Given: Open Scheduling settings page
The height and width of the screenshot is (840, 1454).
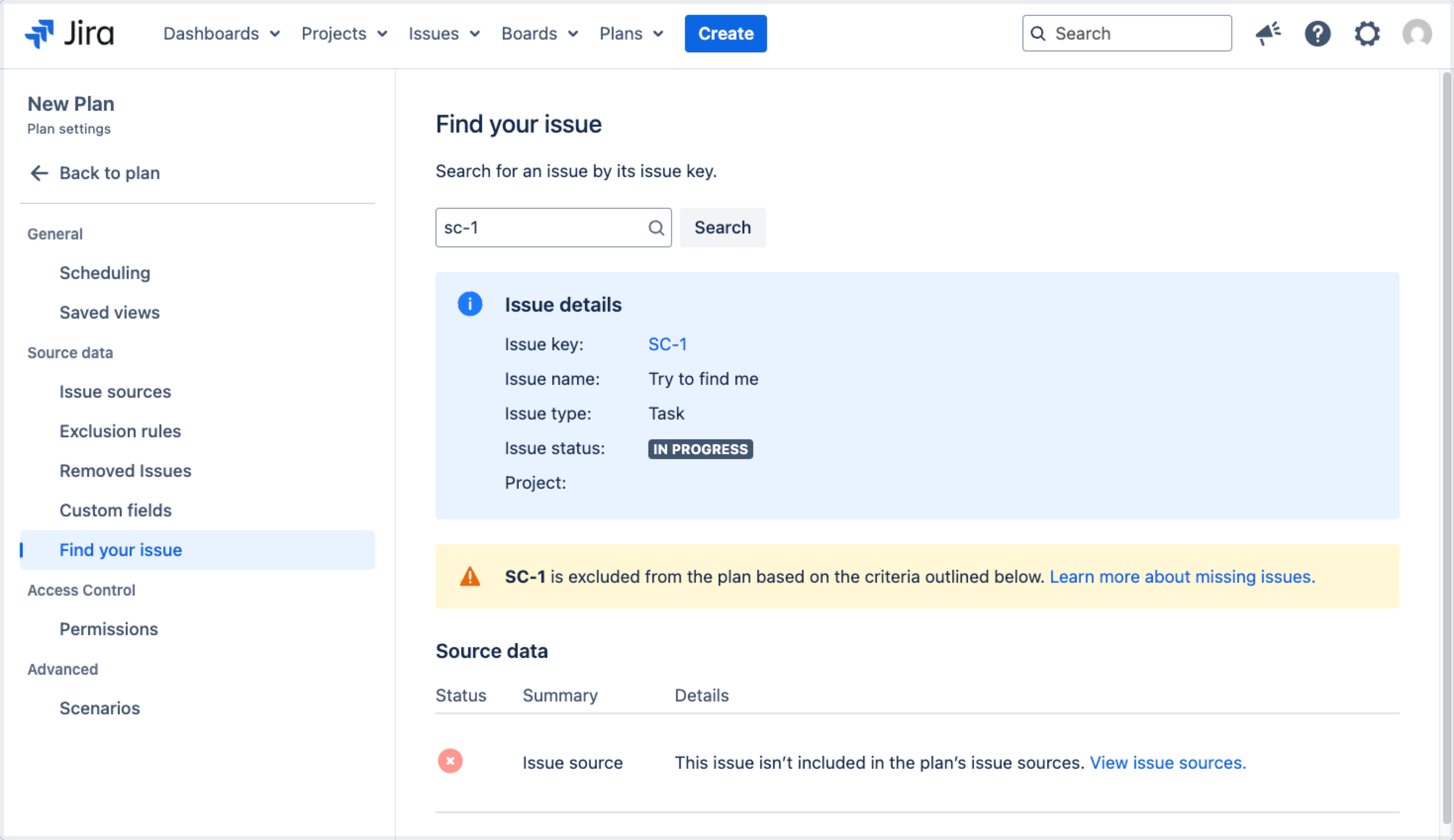Looking at the screenshot, I should (x=104, y=273).
